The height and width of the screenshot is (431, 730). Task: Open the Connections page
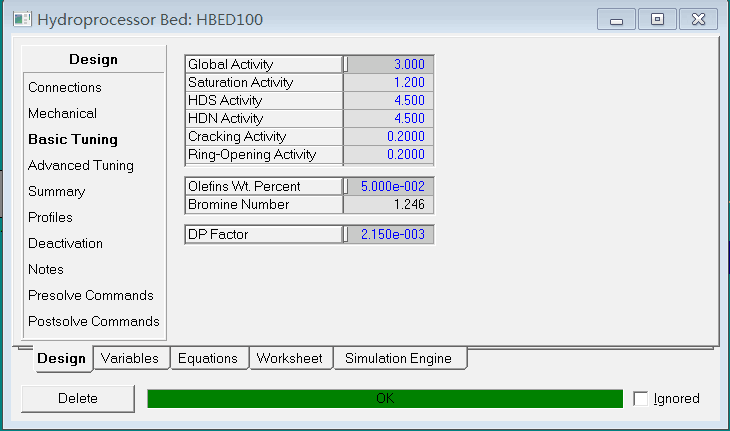[65, 88]
